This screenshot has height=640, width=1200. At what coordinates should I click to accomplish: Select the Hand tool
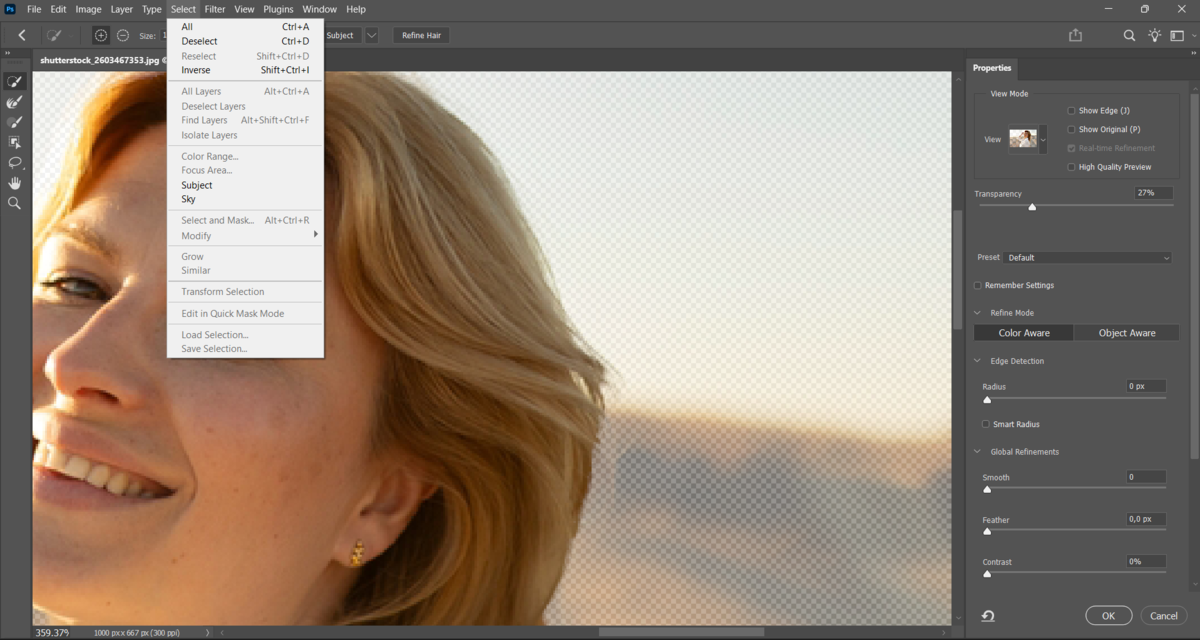[15, 183]
